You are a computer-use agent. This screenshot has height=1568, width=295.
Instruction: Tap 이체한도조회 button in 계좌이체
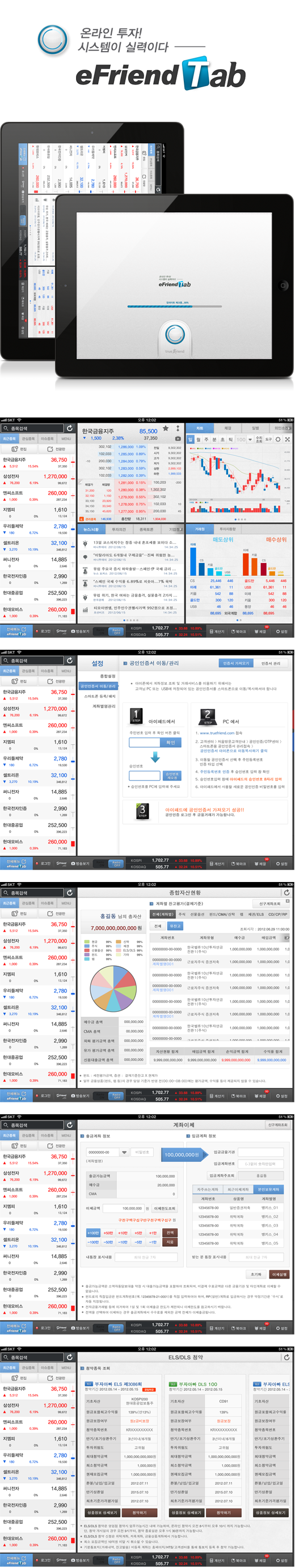pyautogui.click(x=165, y=1208)
